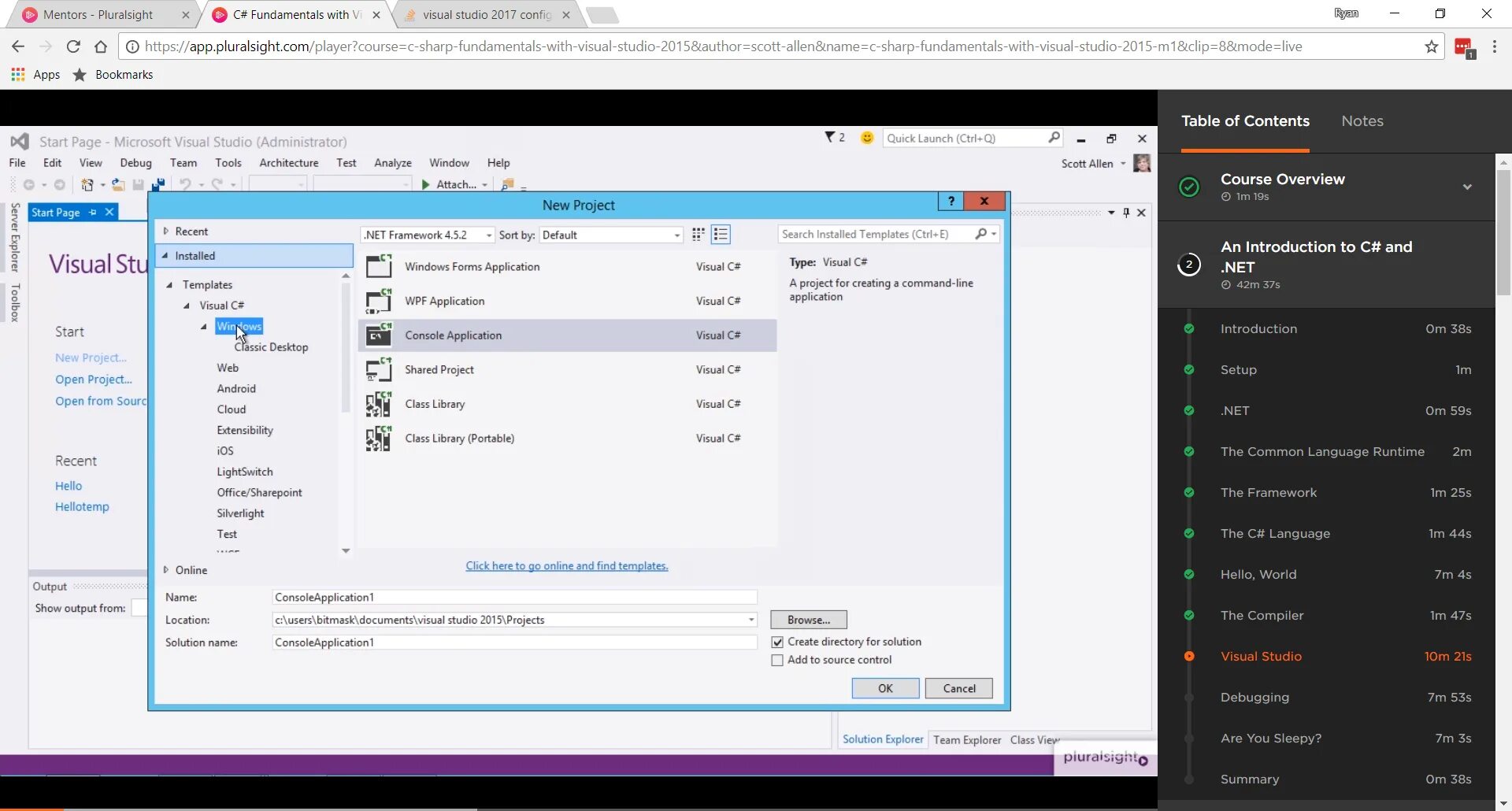Click the Browse... button
The width and height of the screenshot is (1512, 811).
pos(809,620)
